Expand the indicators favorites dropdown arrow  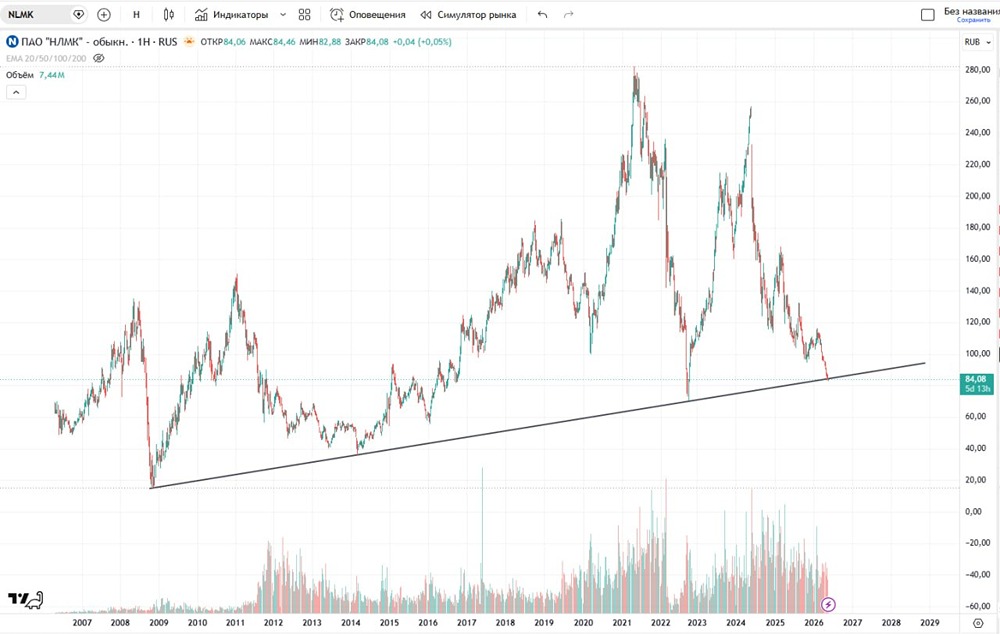tap(283, 14)
